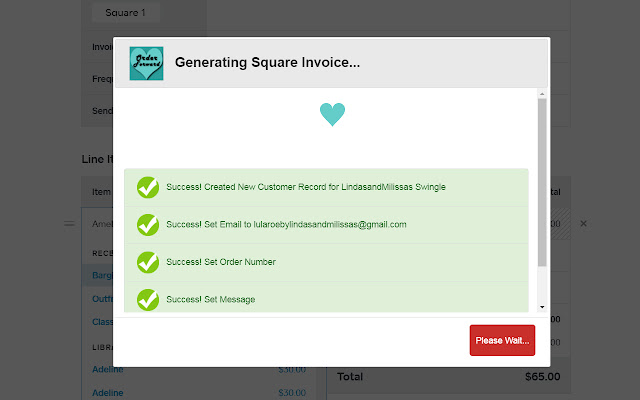This screenshot has width=640, height=400.
Task: Select the Square 1 tab
Action: [x=125, y=13]
